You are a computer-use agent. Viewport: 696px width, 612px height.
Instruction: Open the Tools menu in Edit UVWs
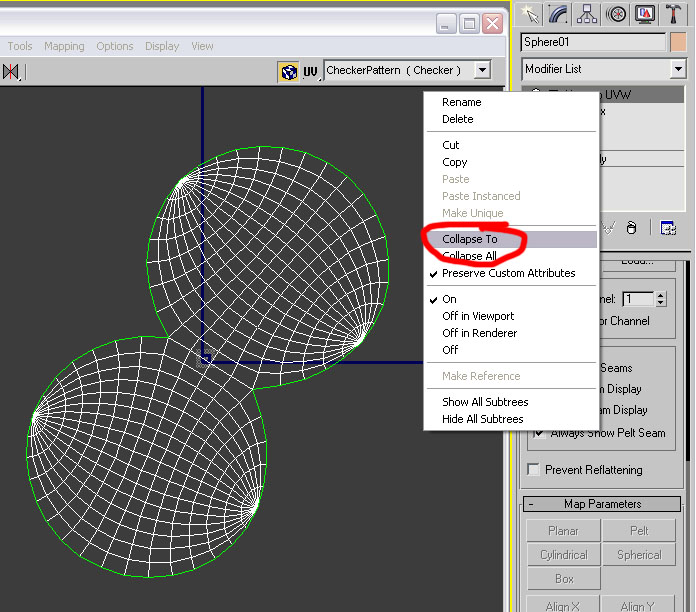pos(20,46)
